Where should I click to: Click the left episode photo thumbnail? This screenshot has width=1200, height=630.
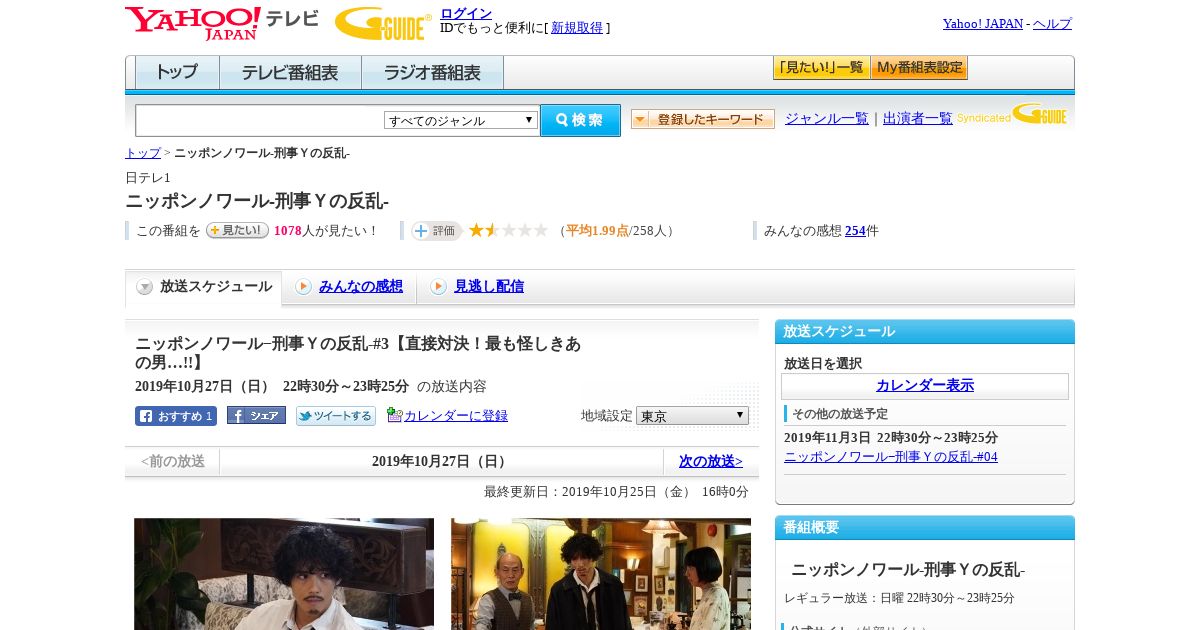coord(284,573)
